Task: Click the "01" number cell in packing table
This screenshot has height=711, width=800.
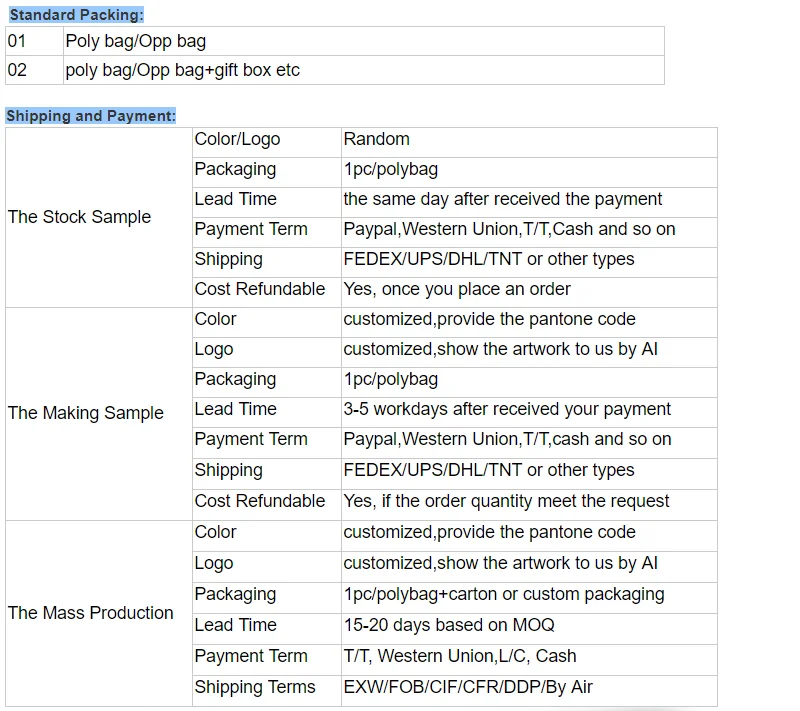Action: tap(17, 42)
